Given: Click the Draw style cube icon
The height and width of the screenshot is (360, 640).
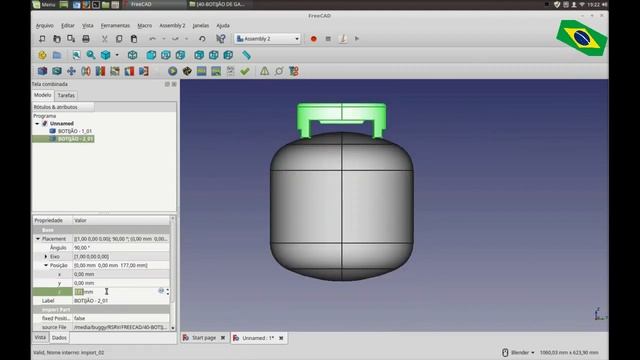Looking at the screenshot, I should pos(105,55).
